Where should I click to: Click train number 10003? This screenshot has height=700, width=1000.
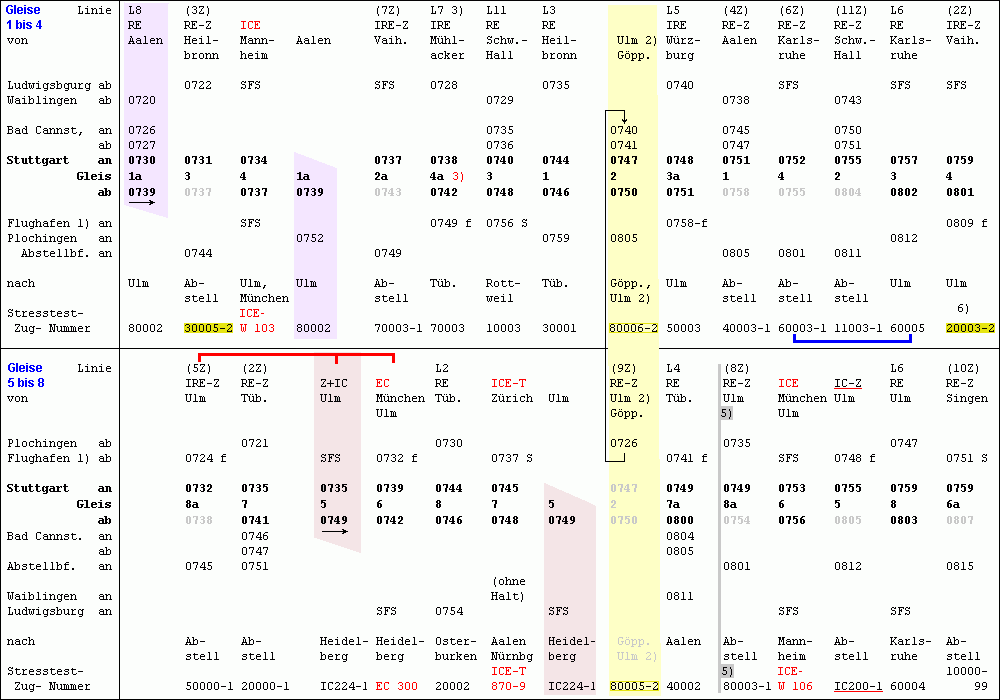(x=503, y=328)
